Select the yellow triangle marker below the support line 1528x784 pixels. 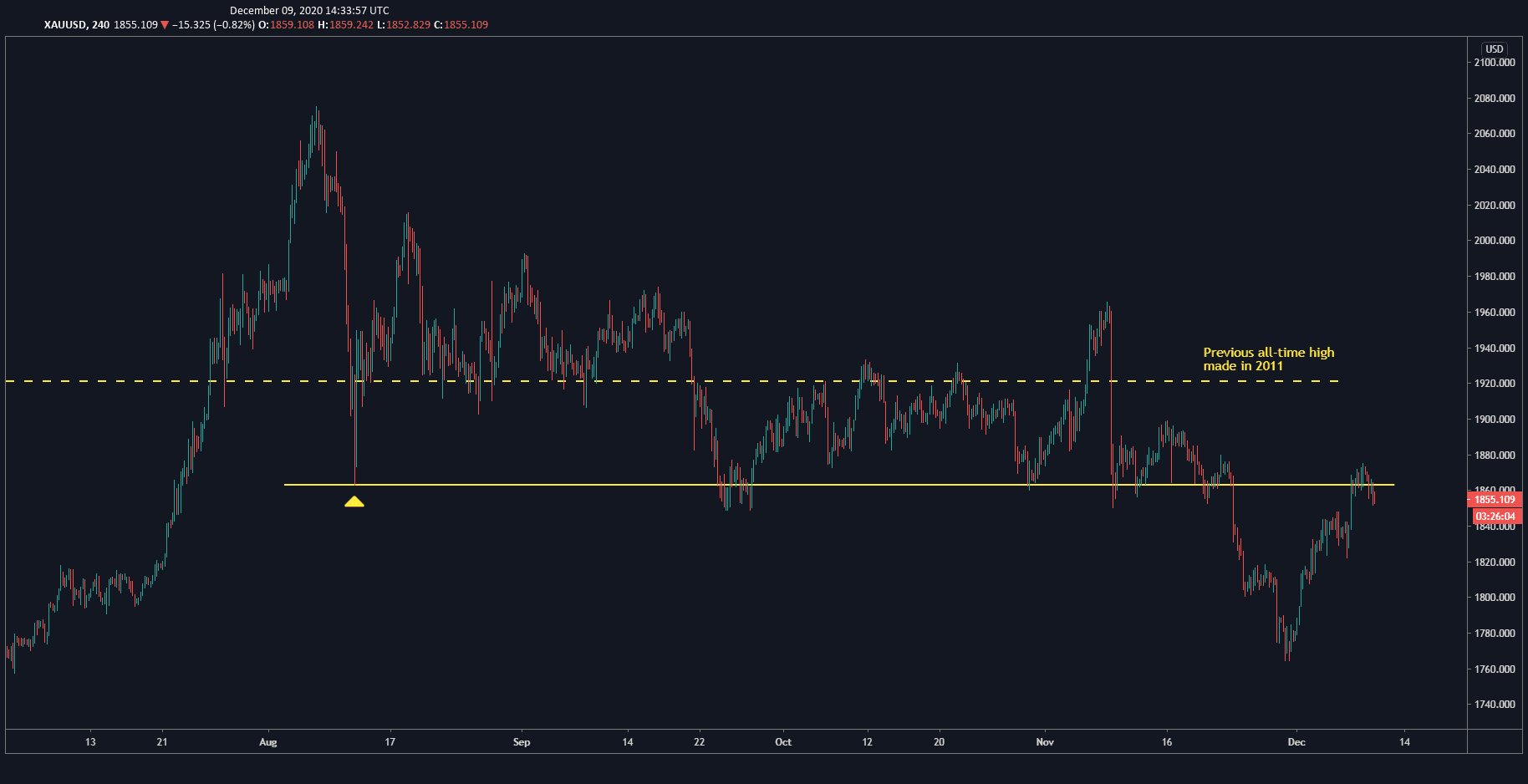[x=355, y=501]
